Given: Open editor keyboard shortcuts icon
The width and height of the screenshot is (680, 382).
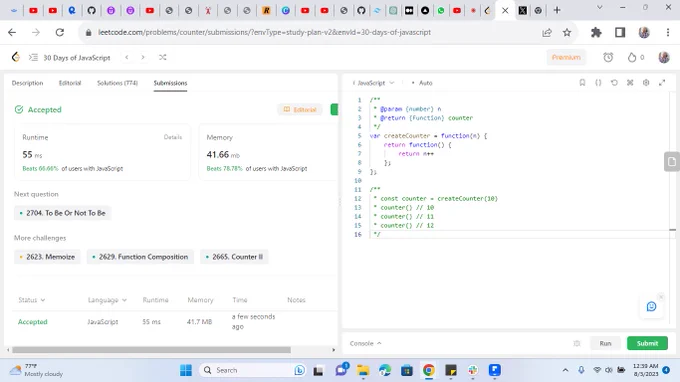Looking at the screenshot, I should coord(630,82).
